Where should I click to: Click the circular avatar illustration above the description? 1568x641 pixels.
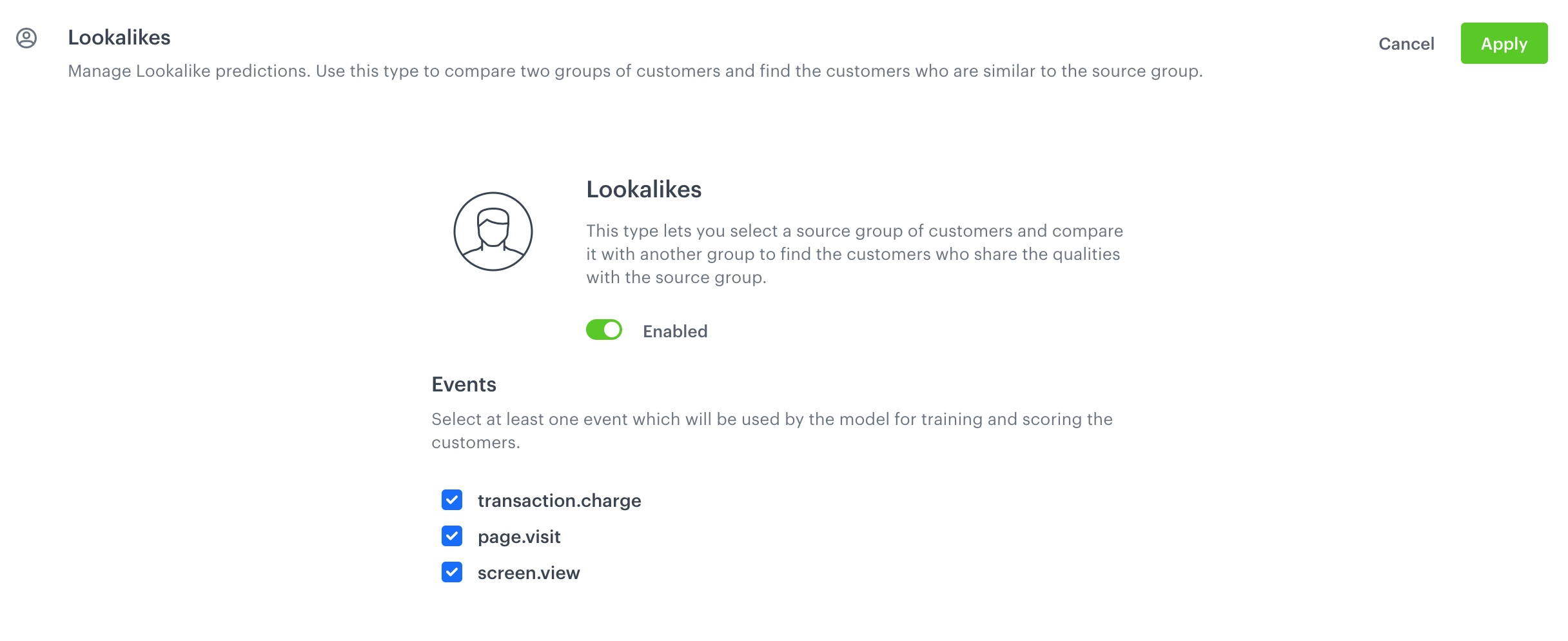point(493,232)
